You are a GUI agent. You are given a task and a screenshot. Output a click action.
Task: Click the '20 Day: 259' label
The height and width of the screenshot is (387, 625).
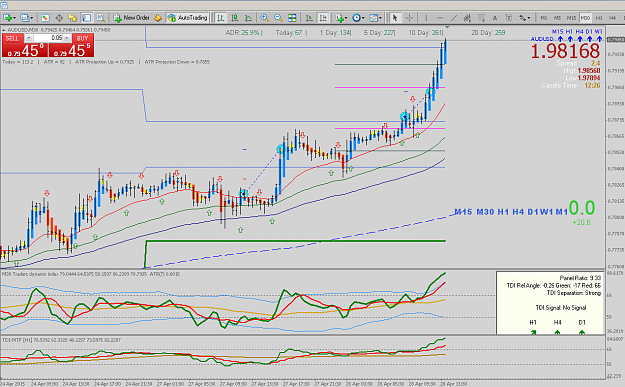tap(488, 33)
